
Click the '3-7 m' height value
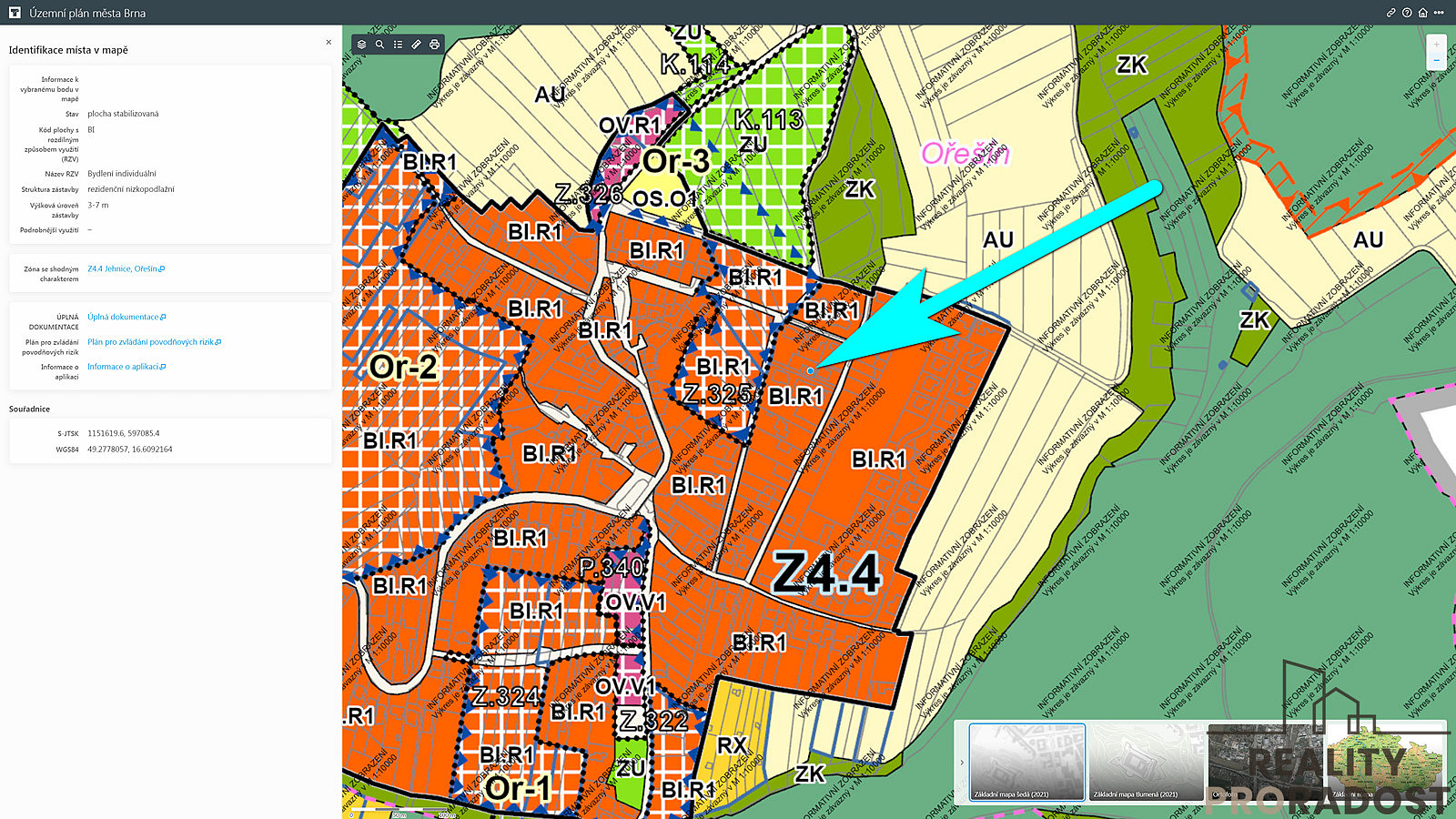[97, 206]
